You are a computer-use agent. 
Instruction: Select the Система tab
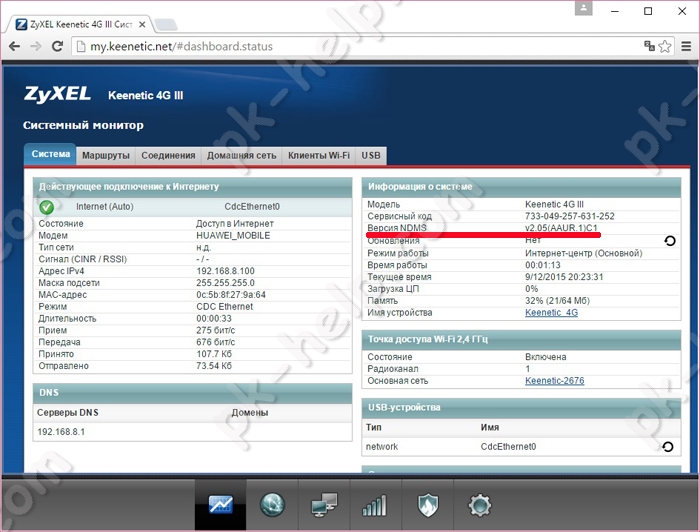click(50, 154)
